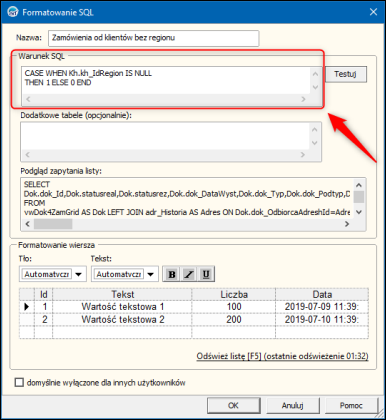Focus the Nazwa input field
The height and width of the screenshot is (420, 386).
[x=154, y=38]
